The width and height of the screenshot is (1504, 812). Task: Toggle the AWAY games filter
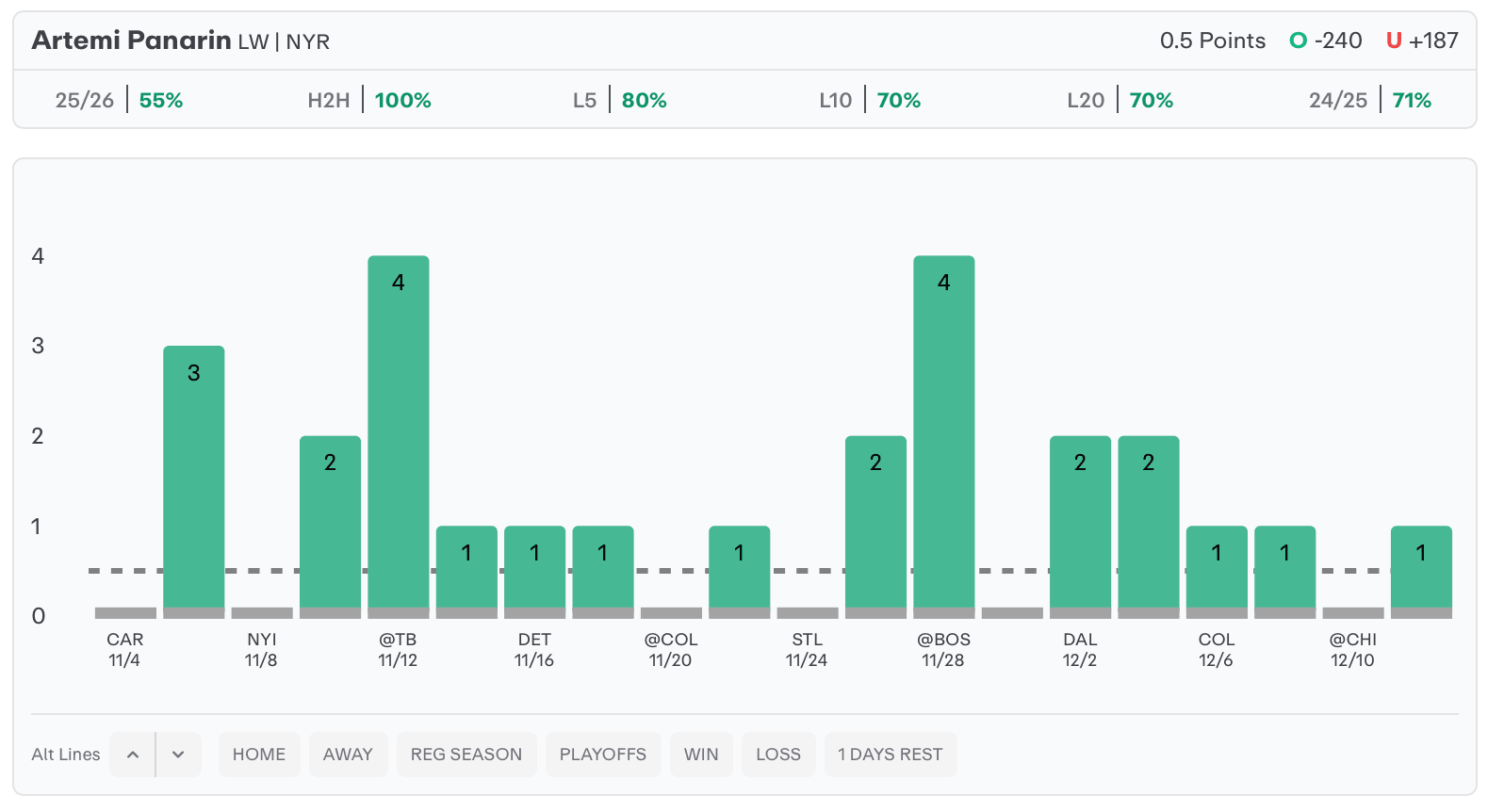click(348, 755)
